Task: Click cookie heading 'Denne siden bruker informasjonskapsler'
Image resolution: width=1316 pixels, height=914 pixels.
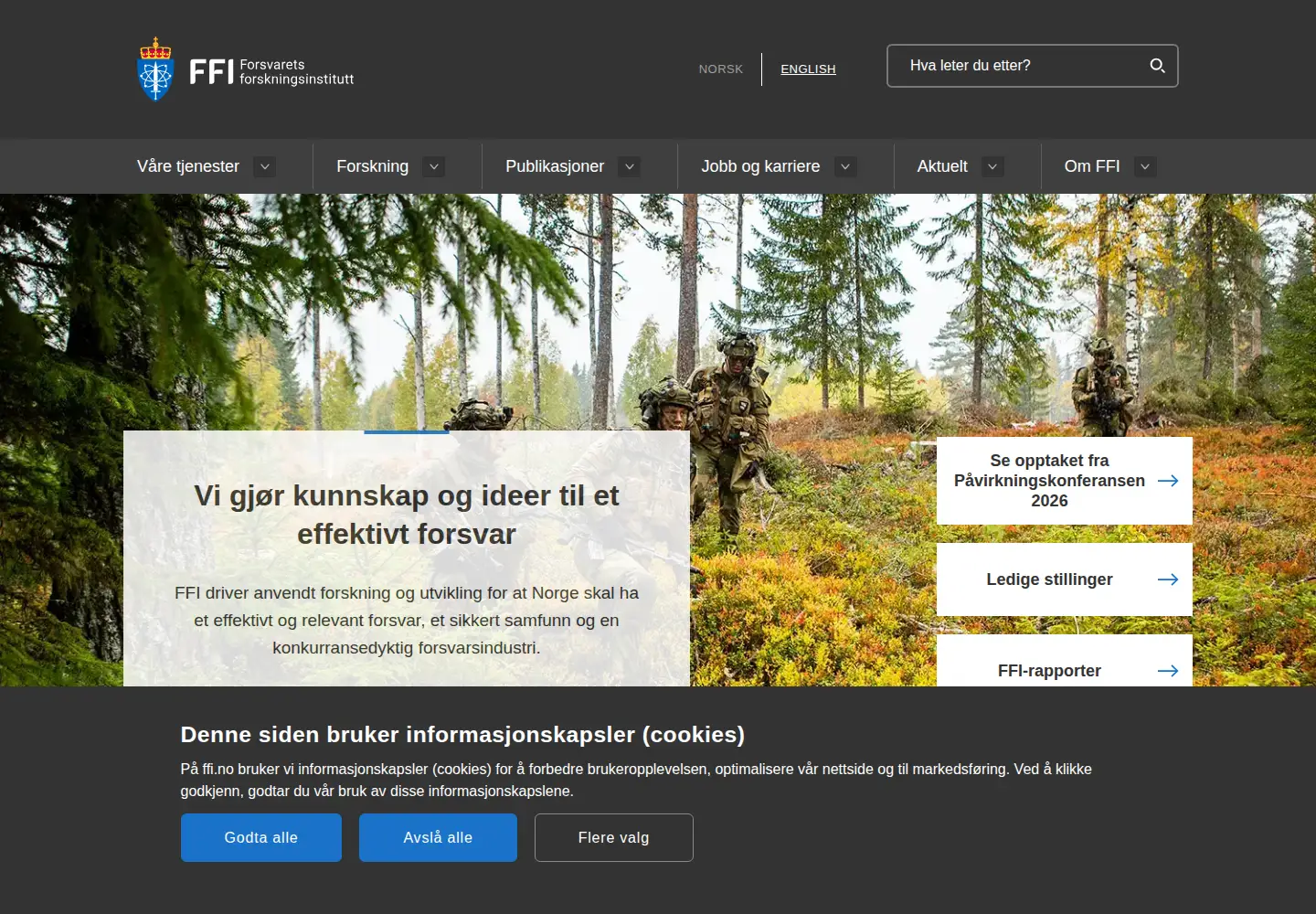Action: tap(462, 735)
